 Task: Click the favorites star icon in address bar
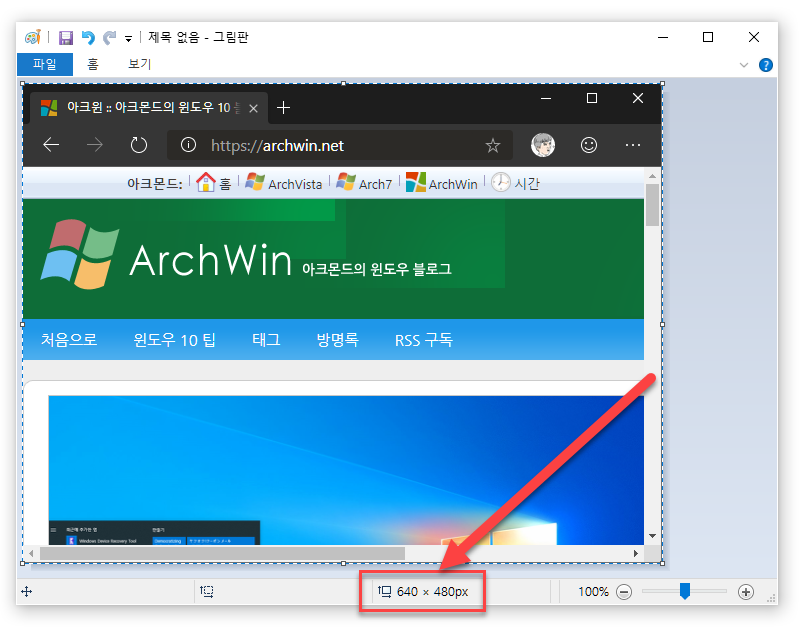coord(492,145)
